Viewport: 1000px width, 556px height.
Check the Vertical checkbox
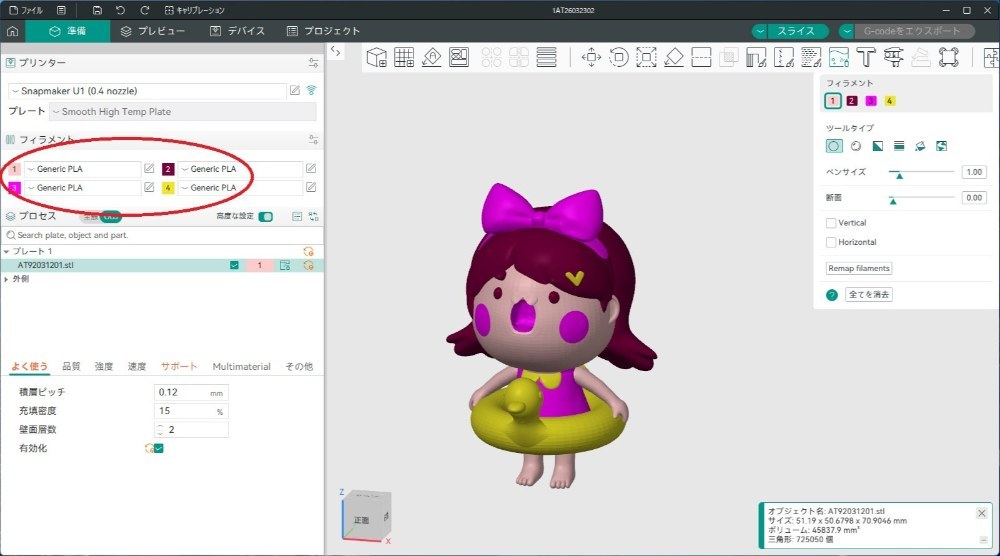[831, 223]
